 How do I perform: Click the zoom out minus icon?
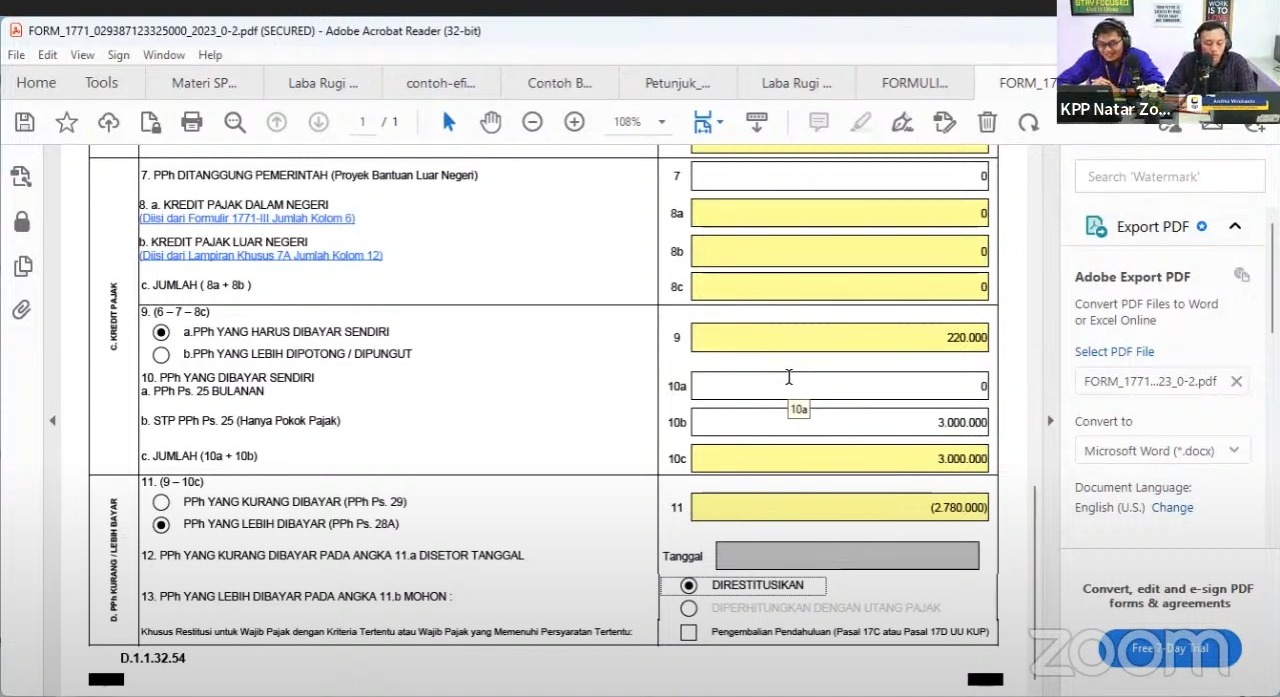pyautogui.click(x=532, y=122)
